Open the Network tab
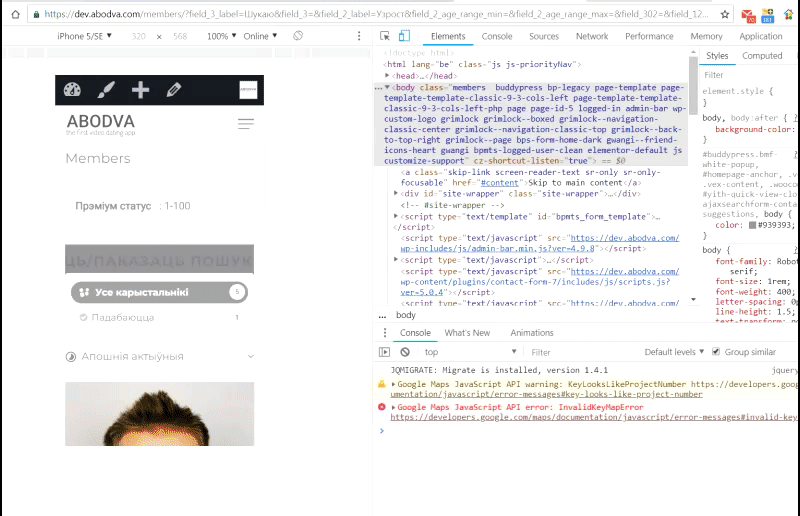Viewport: 800px width, 516px height. coord(592,36)
